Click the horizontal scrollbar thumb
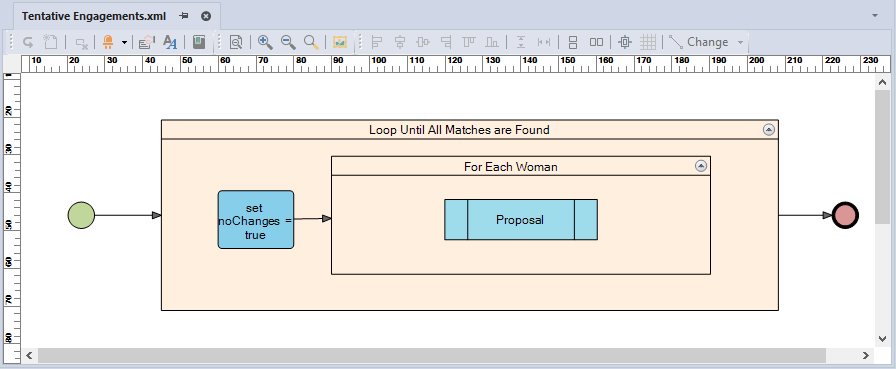This screenshot has height=369, width=896. (x=432, y=356)
